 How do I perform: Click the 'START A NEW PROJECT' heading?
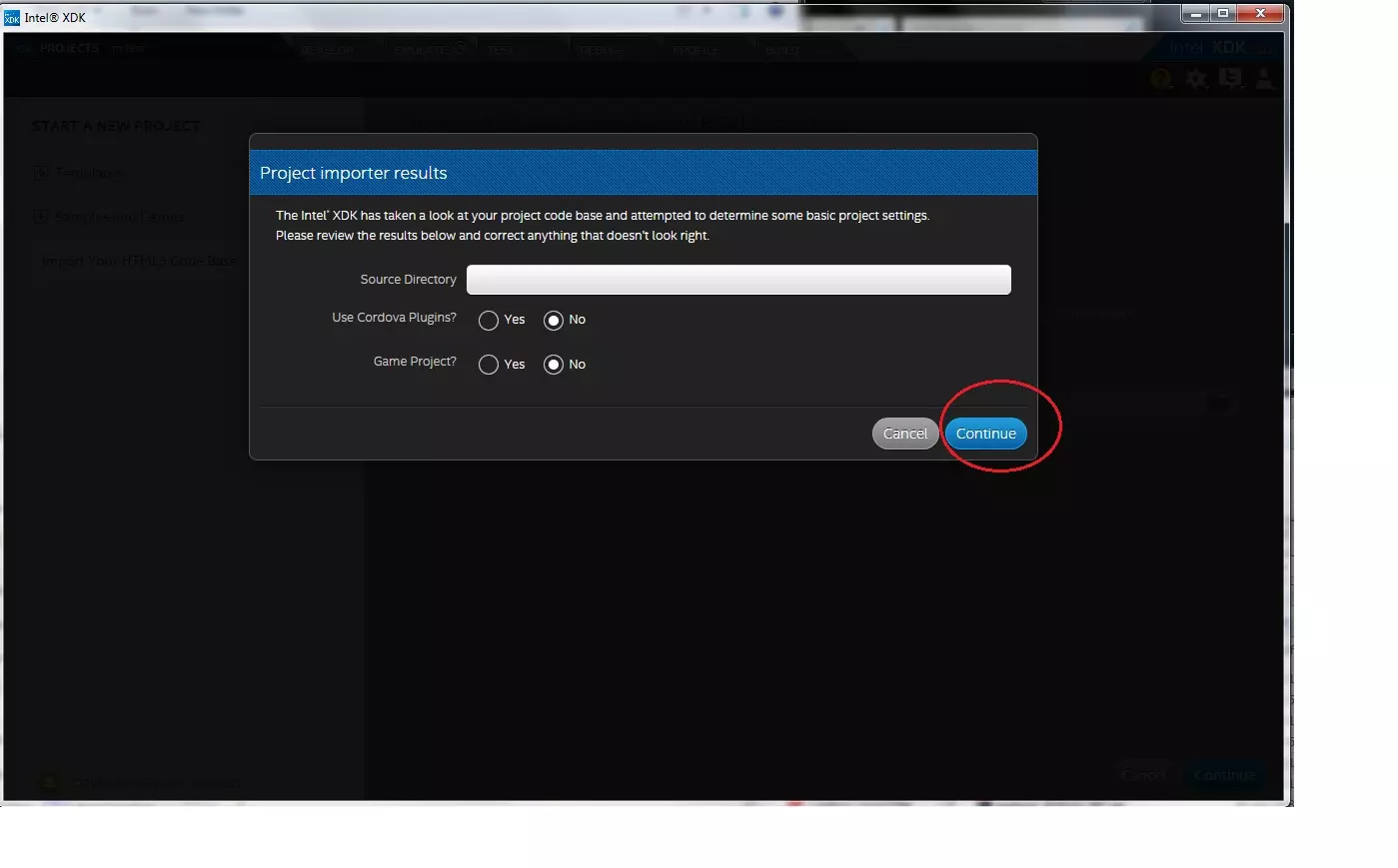pyautogui.click(x=116, y=126)
